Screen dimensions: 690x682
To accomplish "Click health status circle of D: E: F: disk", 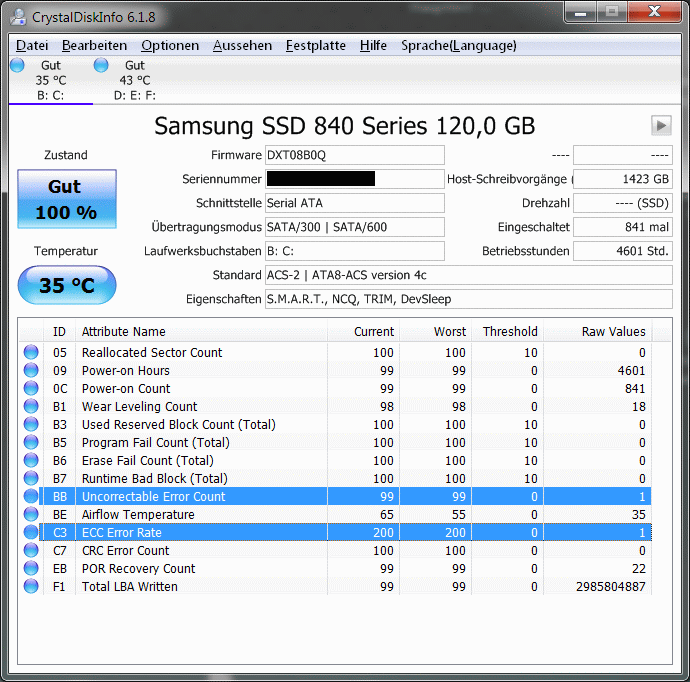I will click(101, 65).
